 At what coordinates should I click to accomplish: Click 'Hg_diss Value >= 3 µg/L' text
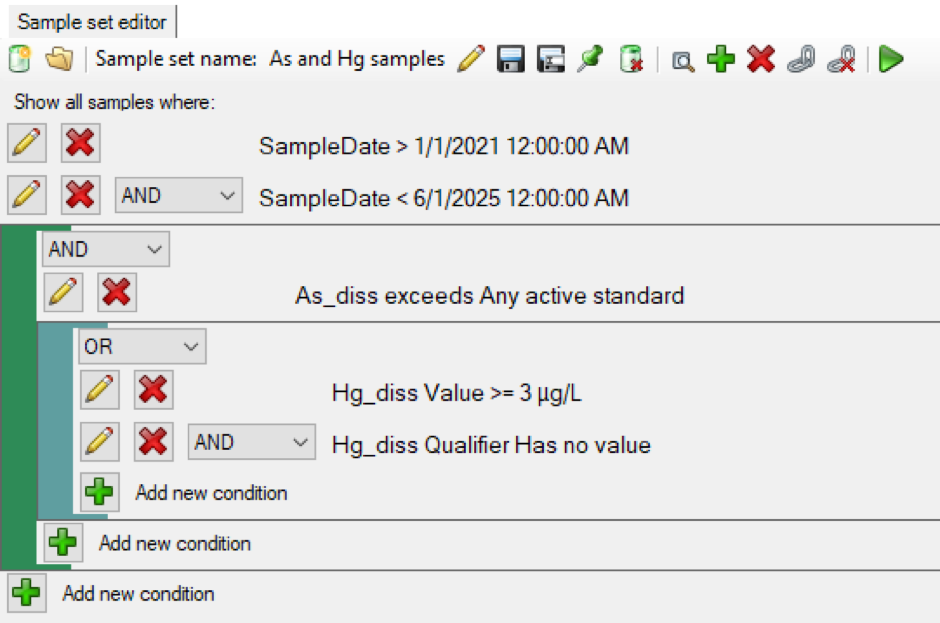tap(456, 393)
